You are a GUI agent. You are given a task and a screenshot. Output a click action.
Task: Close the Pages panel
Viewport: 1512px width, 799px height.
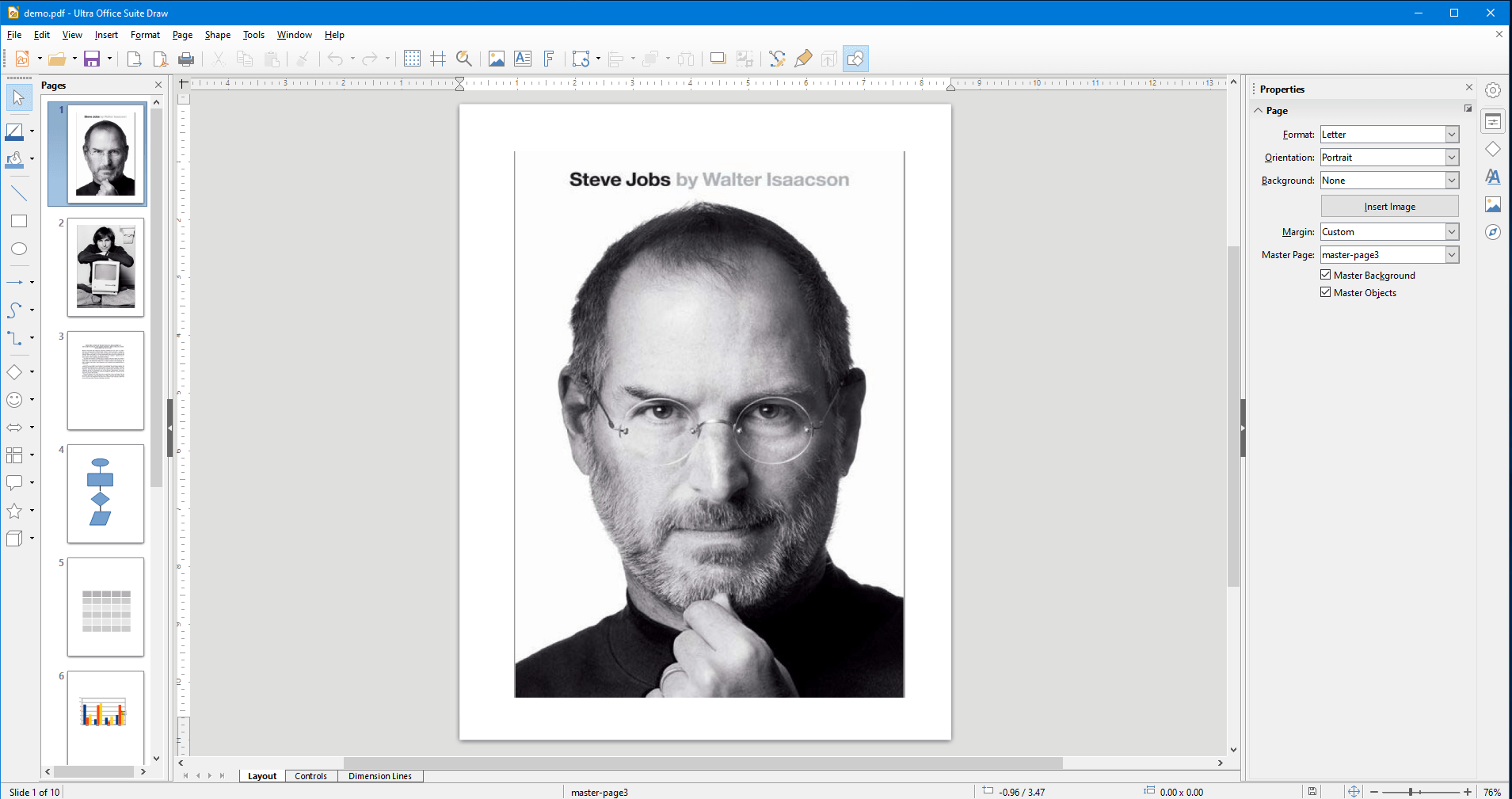coord(158,85)
